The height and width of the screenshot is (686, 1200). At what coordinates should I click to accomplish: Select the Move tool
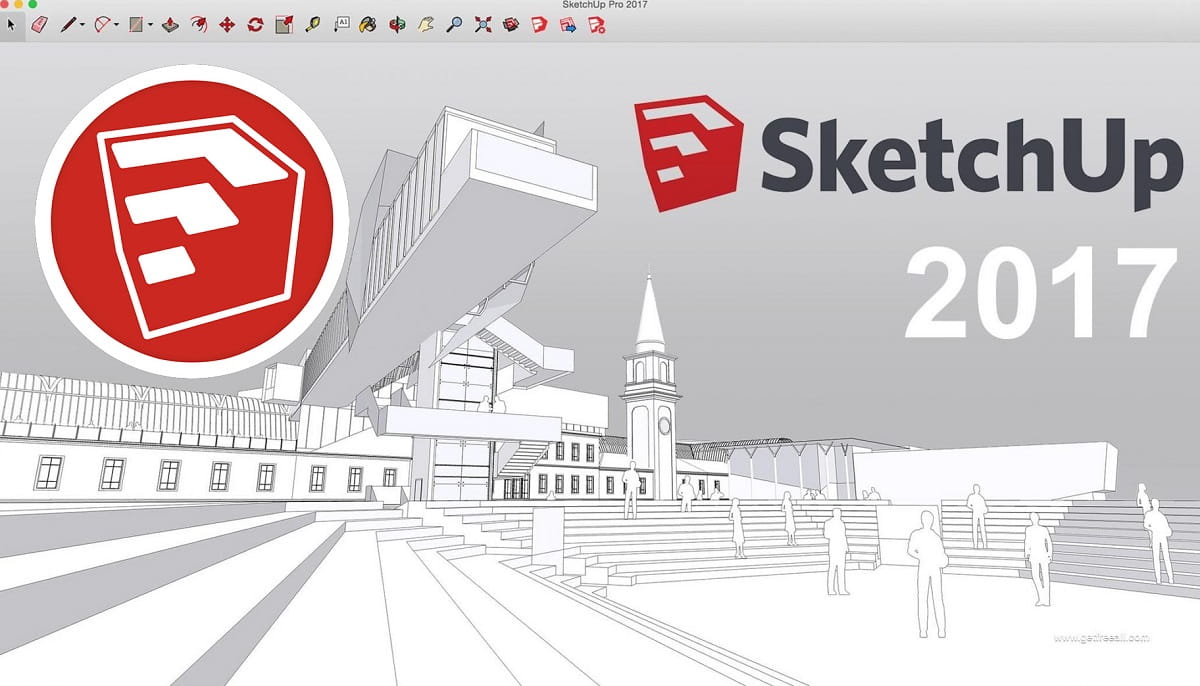click(227, 23)
